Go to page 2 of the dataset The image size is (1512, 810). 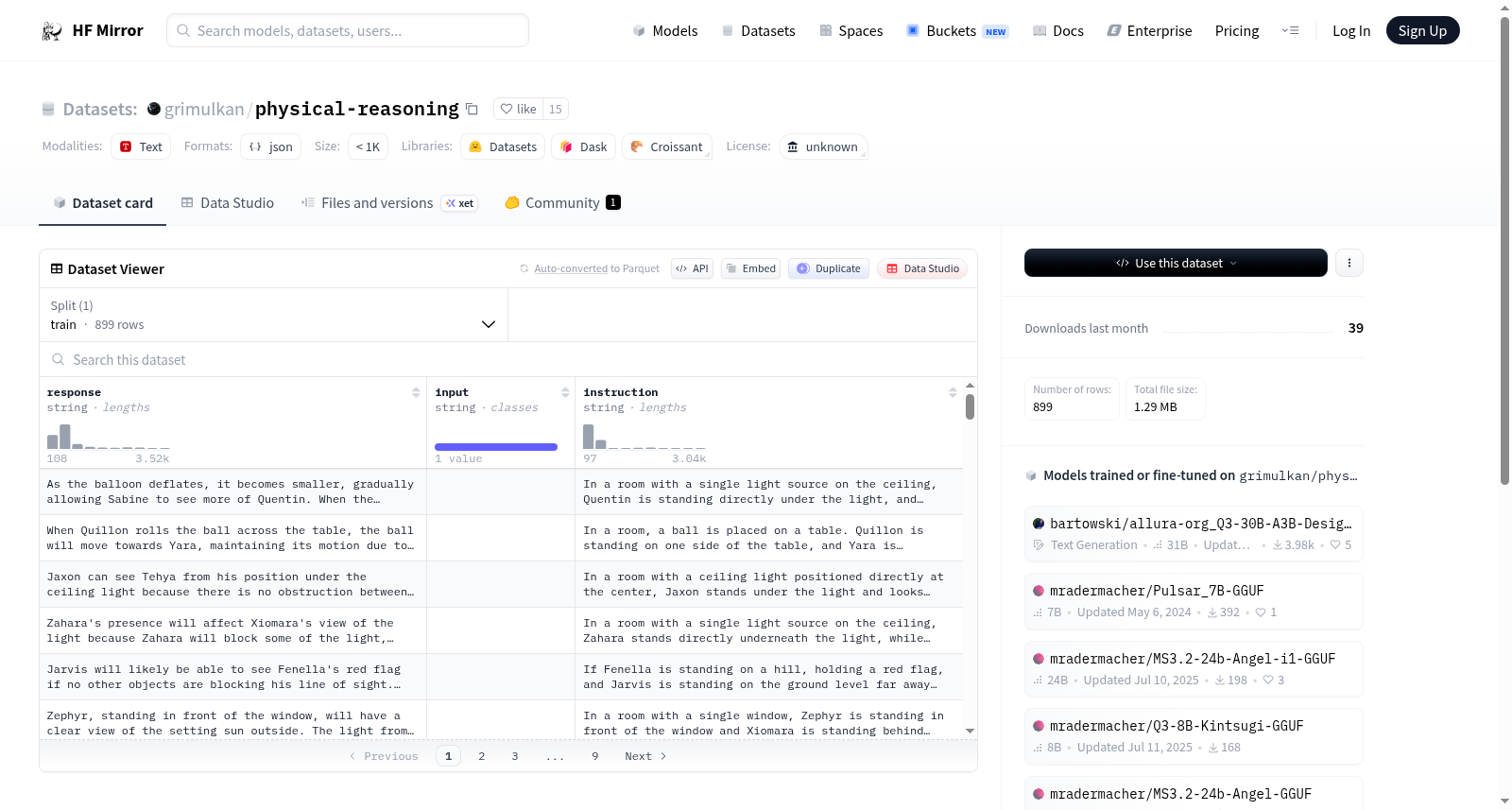482,756
